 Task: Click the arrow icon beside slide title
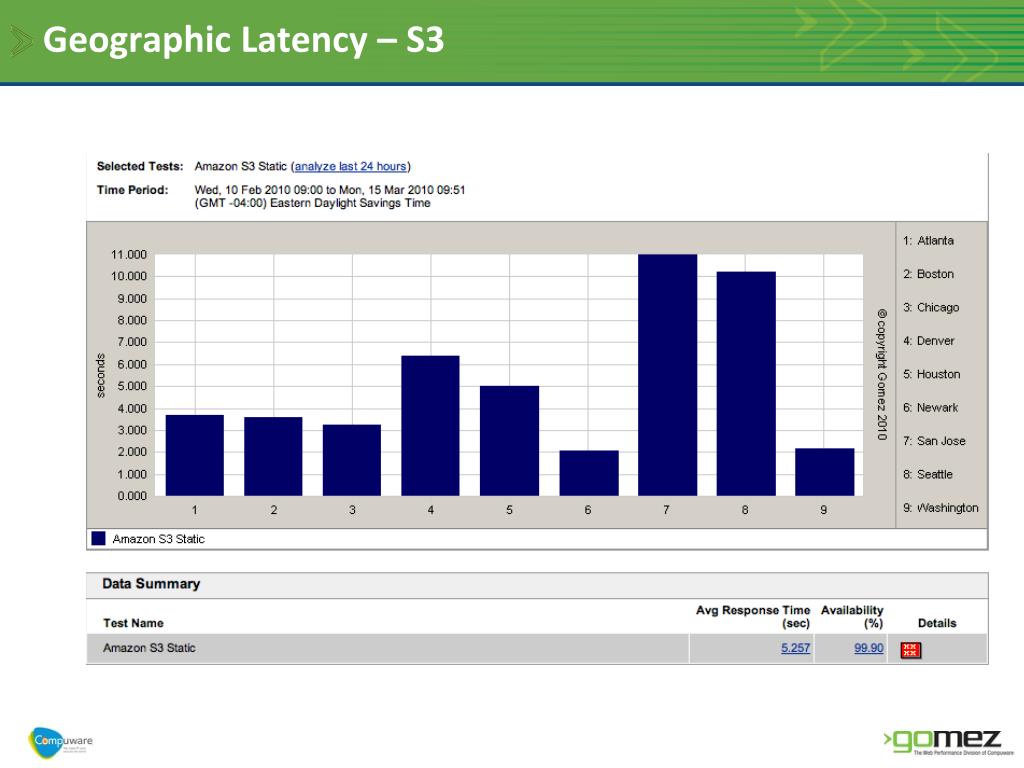[x=21, y=41]
